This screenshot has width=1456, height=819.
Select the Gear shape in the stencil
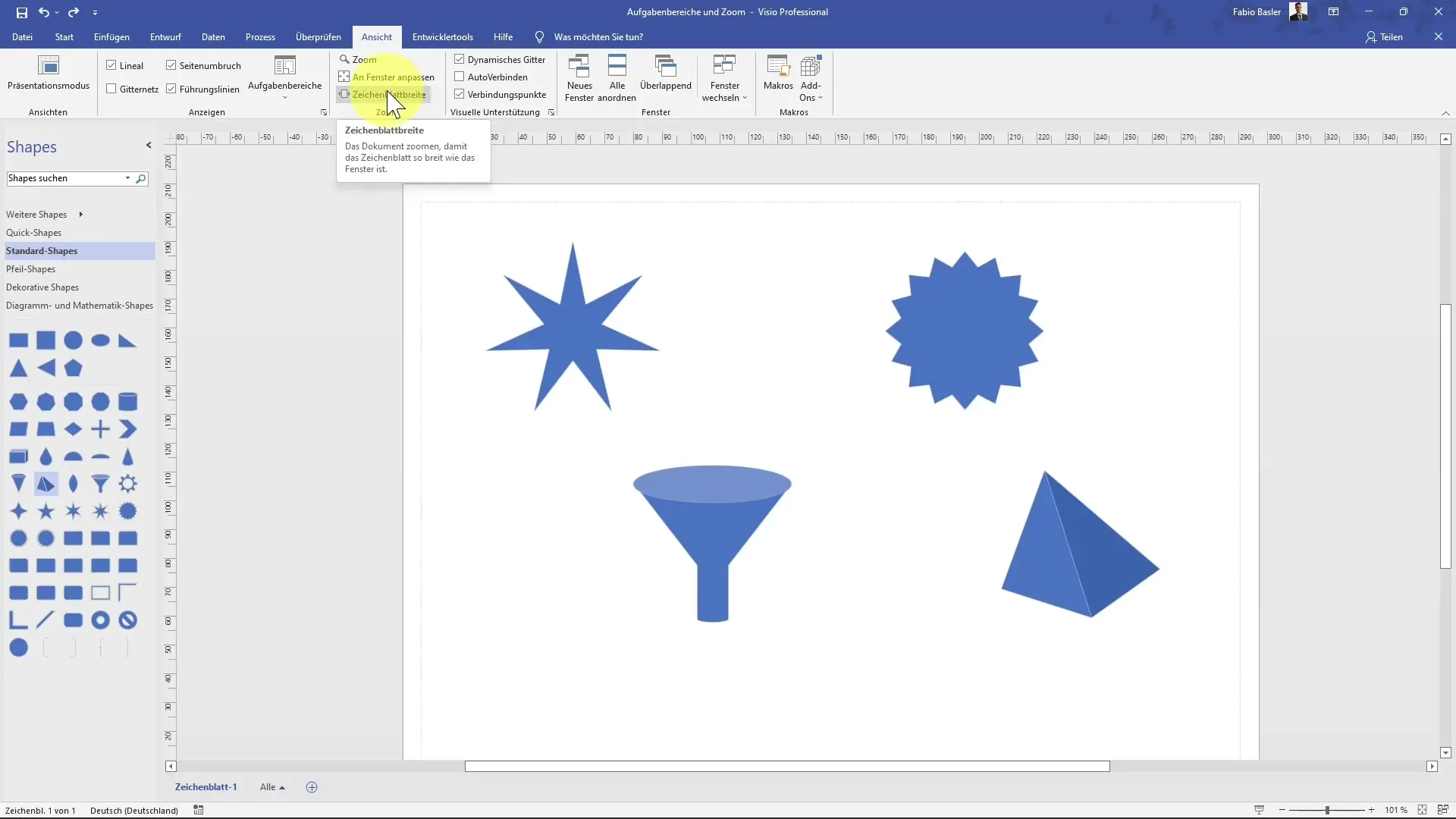[128, 484]
